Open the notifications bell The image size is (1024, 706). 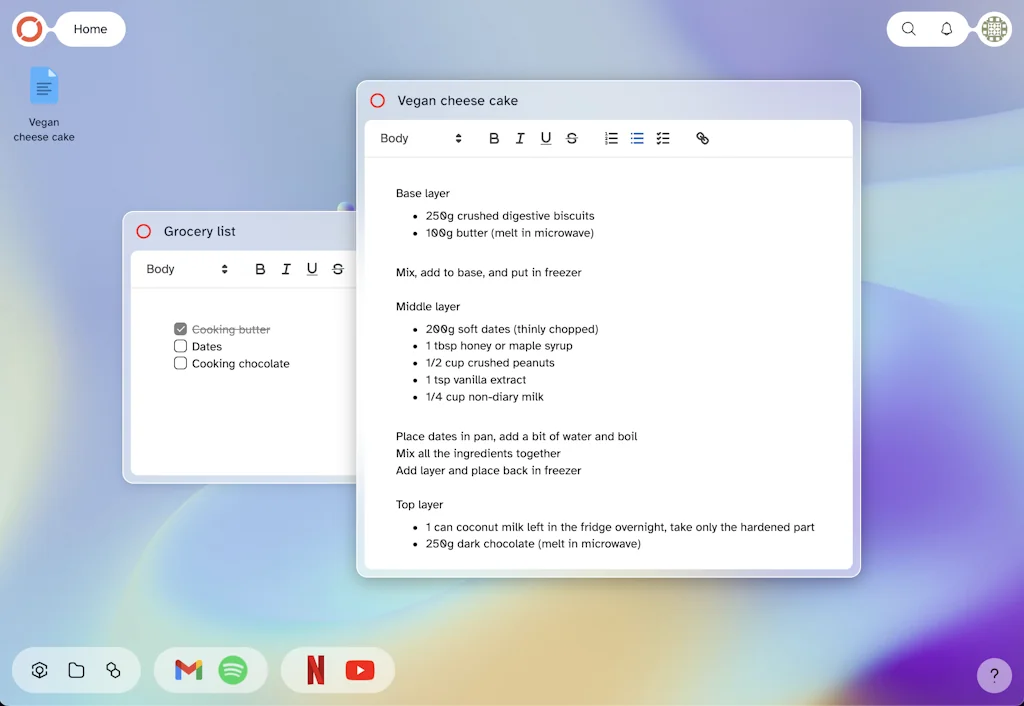pos(946,29)
